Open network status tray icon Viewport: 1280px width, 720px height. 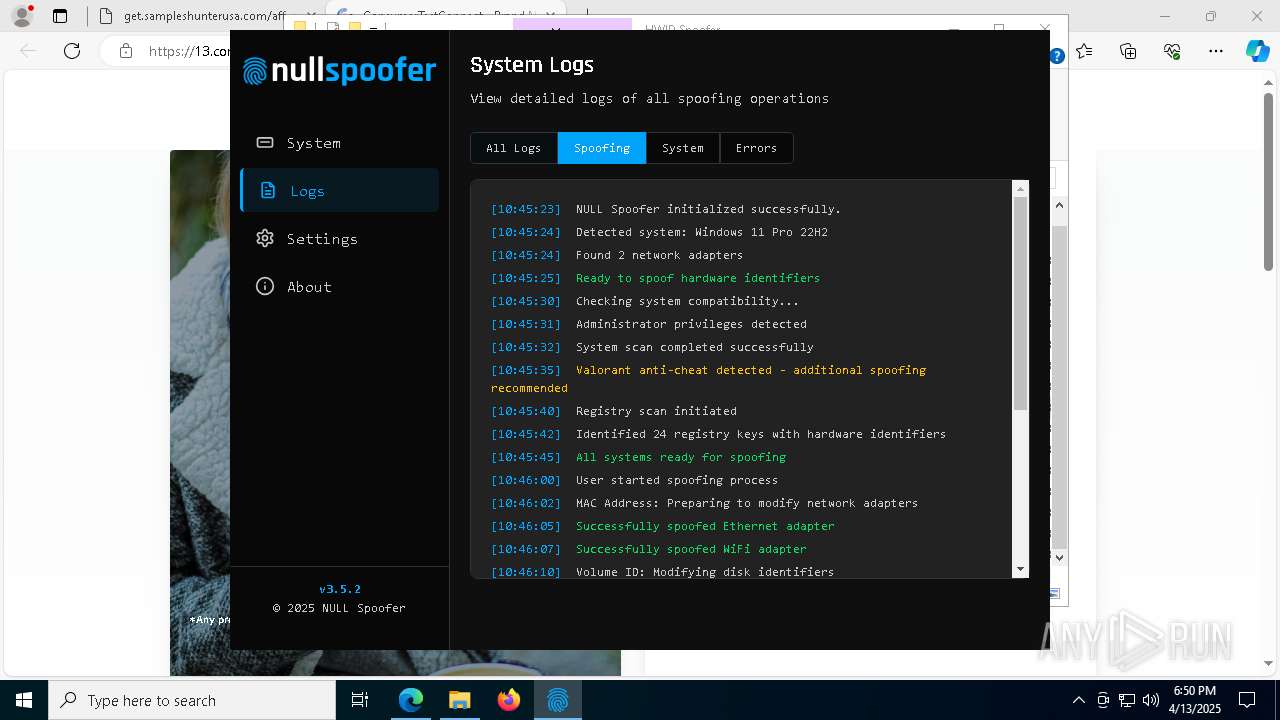1127,700
